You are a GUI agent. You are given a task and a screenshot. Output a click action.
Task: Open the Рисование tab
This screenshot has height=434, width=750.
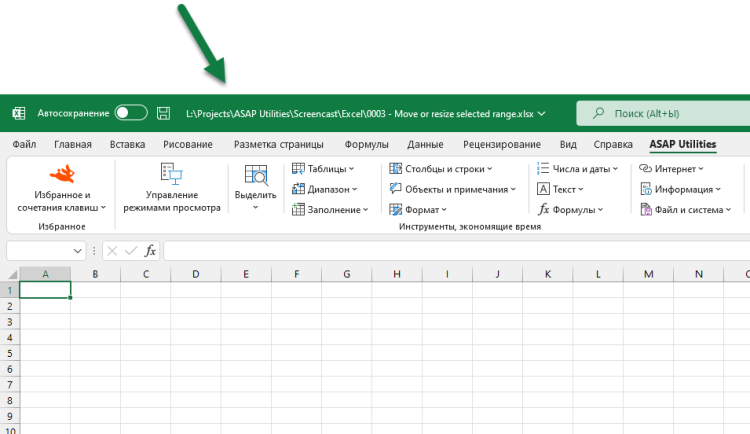(x=188, y=144)
